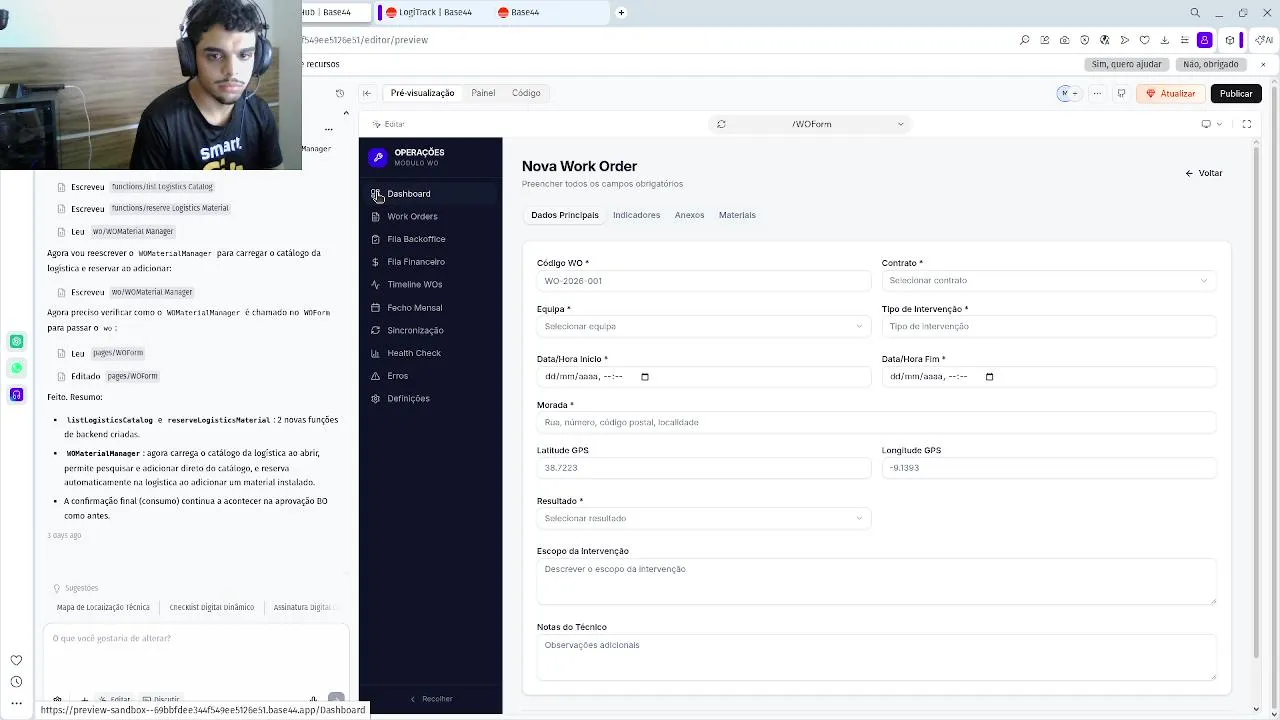Select Pré-visualização tab
The height and width of the screenshot is (720, 1280).
pyautogui.click(x=422, y=93)
